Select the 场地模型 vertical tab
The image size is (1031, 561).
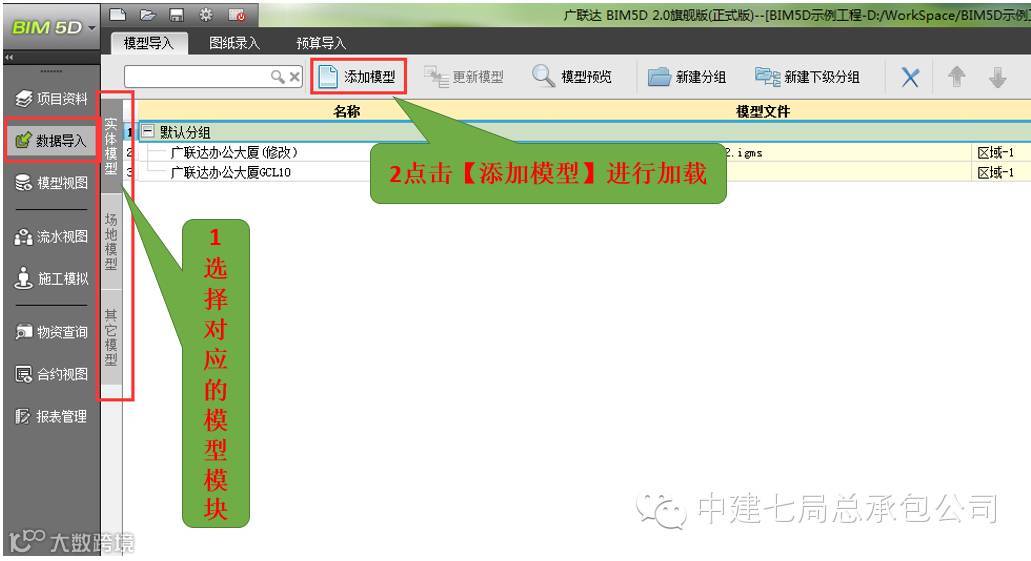111,241
